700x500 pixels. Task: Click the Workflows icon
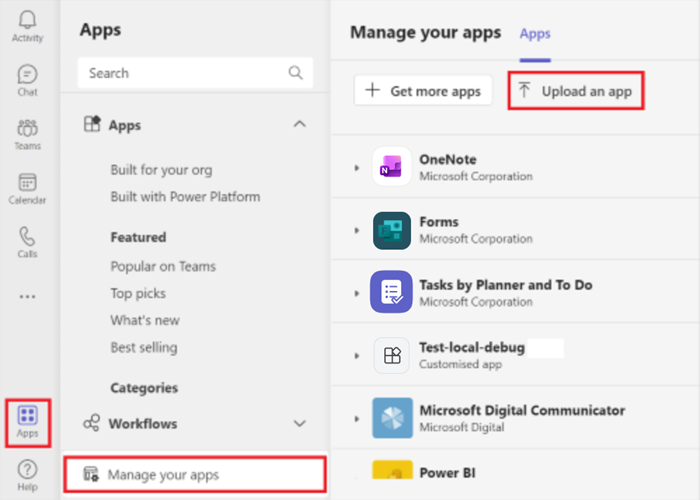tap(92, 423)
